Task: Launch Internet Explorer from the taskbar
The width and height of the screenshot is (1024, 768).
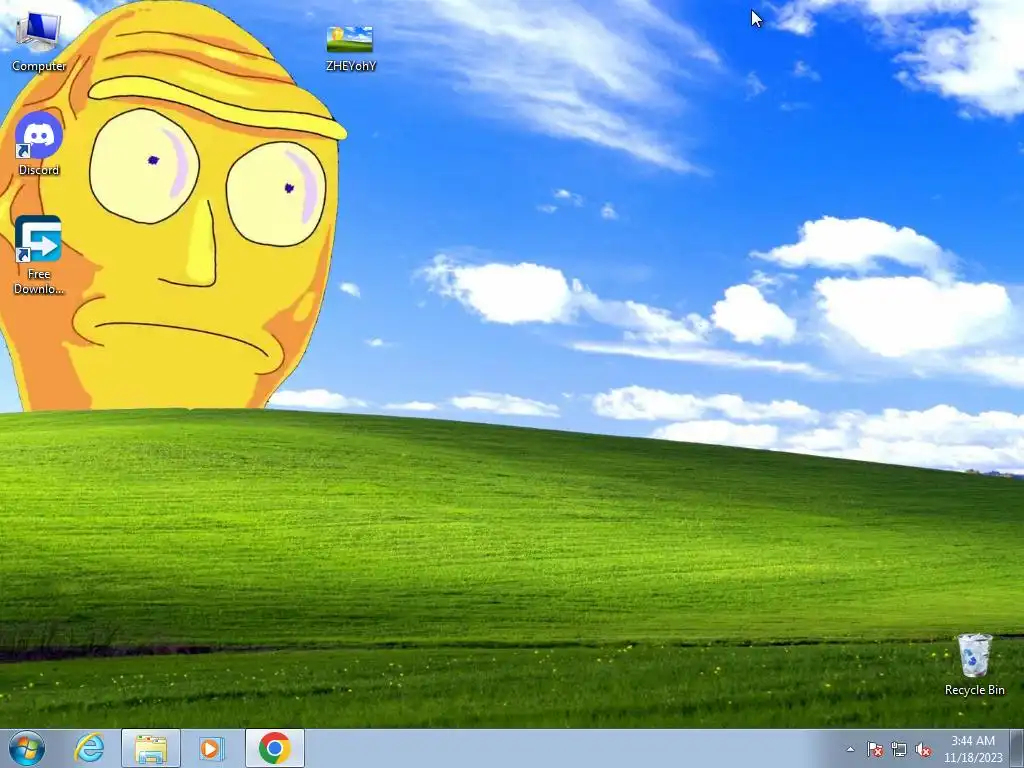Action: coord(89,748)
